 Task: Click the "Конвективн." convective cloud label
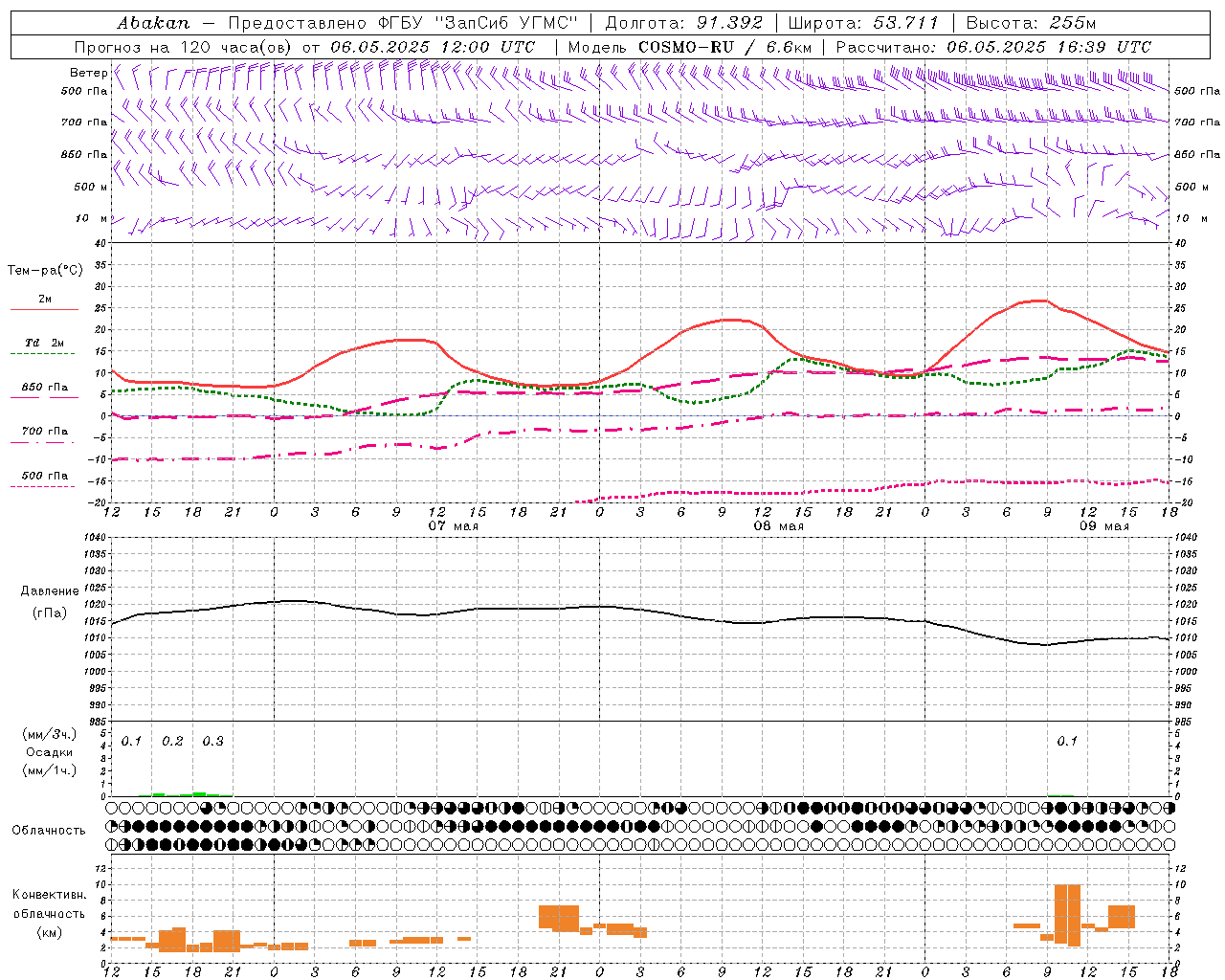tap(49, 895)
